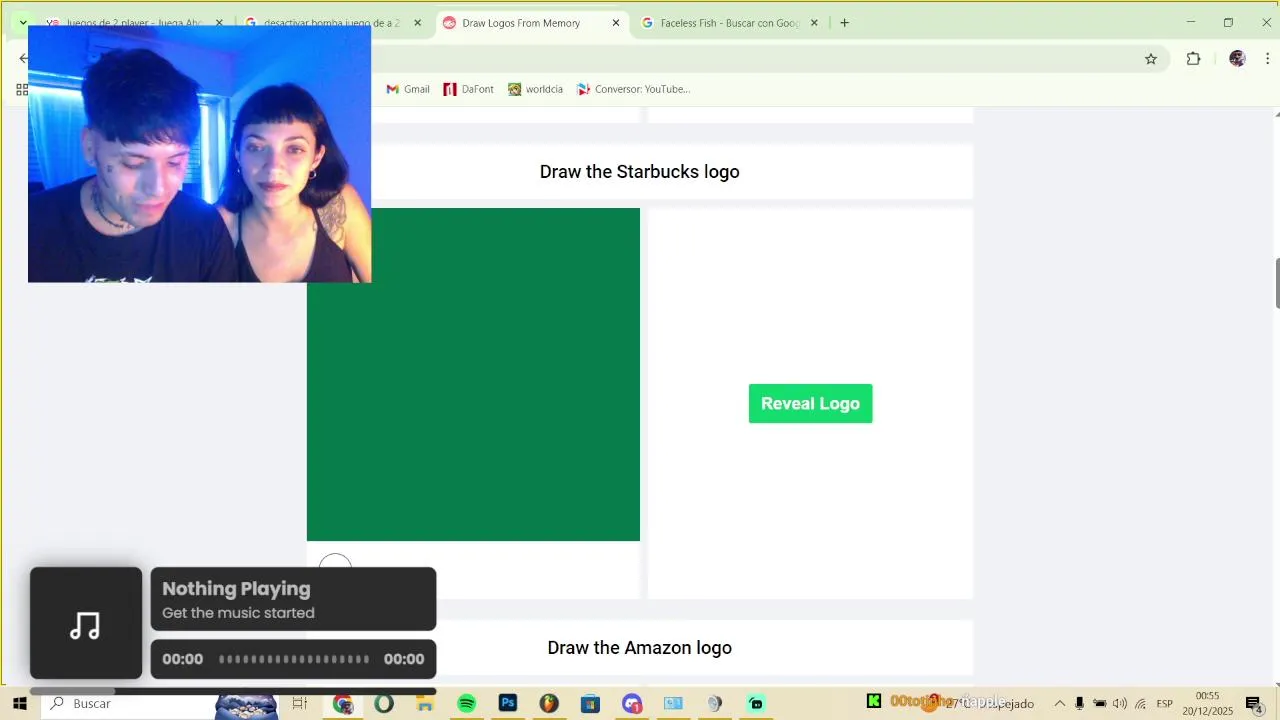This screenshot has width=1280, height=720.
Task: Close the desactivar bomba tab
Action: pyautogui.click(x=418, y=23)
